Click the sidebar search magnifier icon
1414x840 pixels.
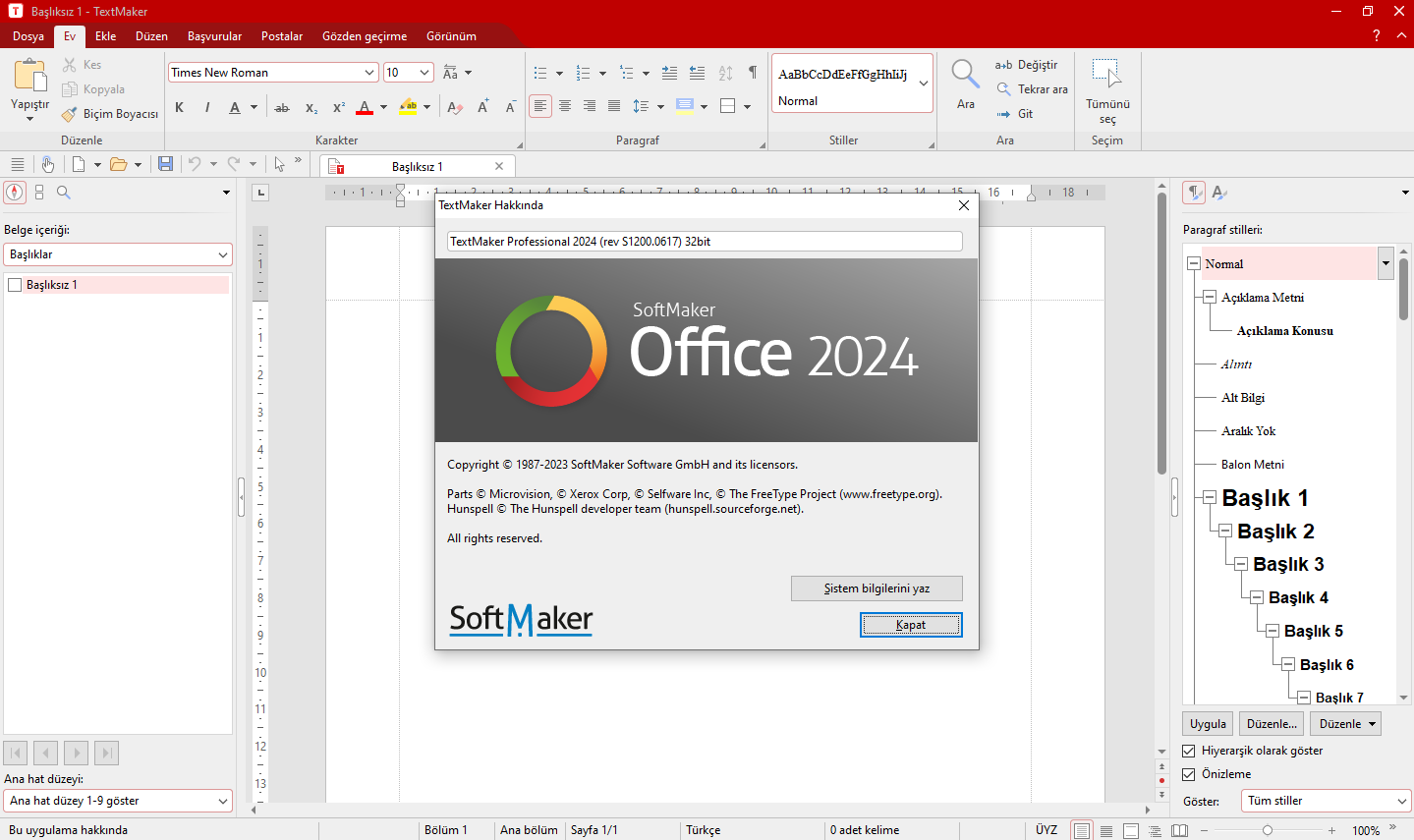pyautogui.click(x=64, y=193)
